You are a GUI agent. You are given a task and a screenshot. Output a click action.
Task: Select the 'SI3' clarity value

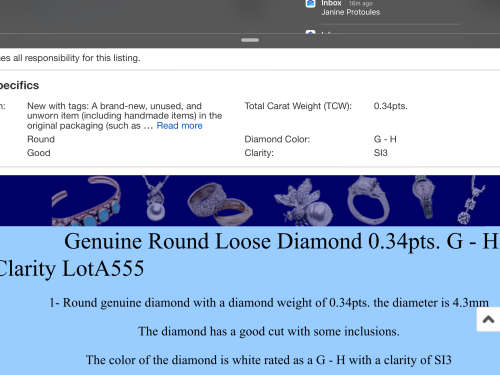click(x=380, y=153)
